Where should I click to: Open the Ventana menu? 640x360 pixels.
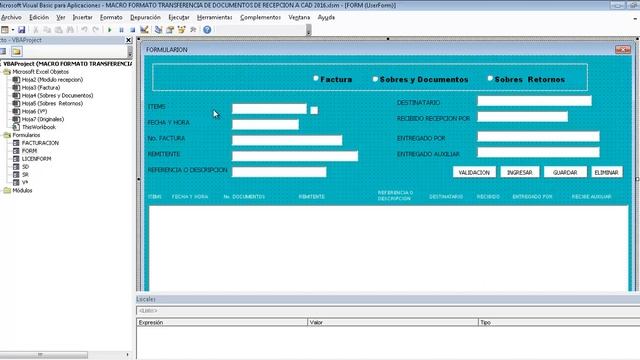(x=299, y=18)
